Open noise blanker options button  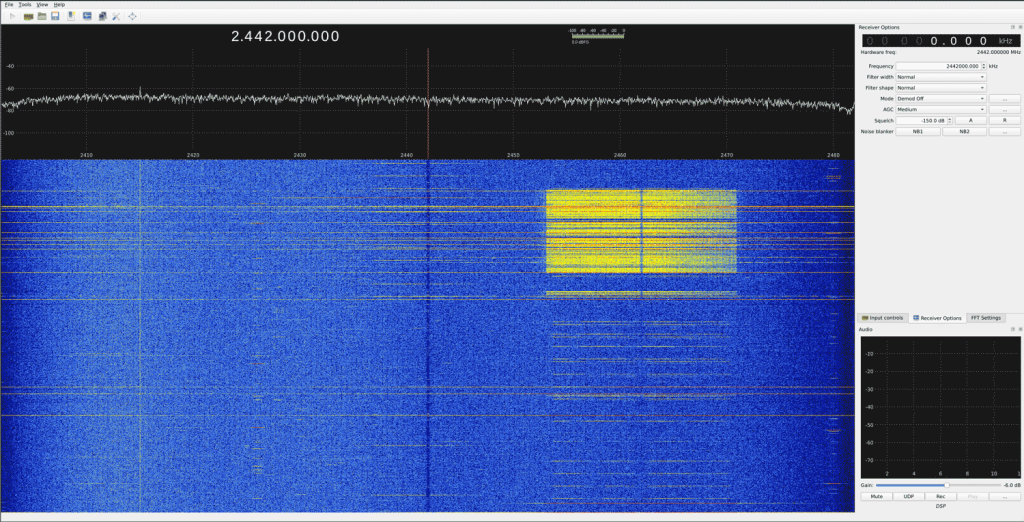point(1004,131)
